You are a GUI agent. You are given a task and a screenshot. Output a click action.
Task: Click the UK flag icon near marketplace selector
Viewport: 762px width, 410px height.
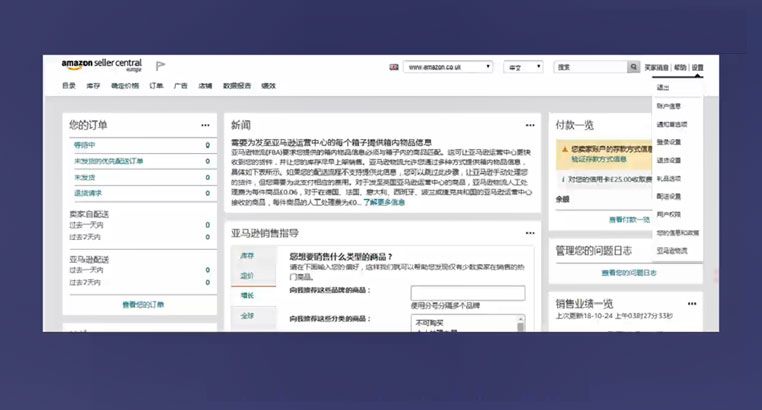394,67
